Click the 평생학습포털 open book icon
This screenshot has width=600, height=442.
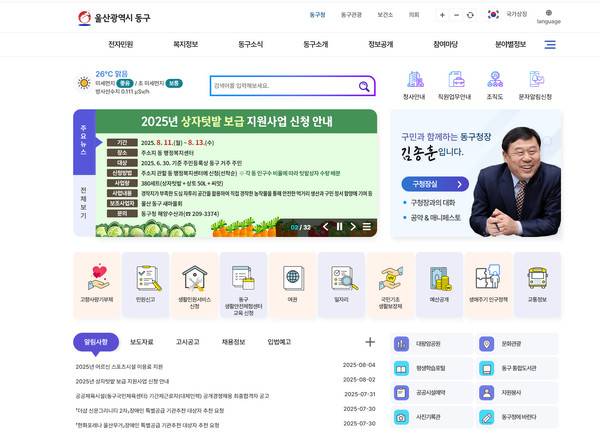point(401,369)
